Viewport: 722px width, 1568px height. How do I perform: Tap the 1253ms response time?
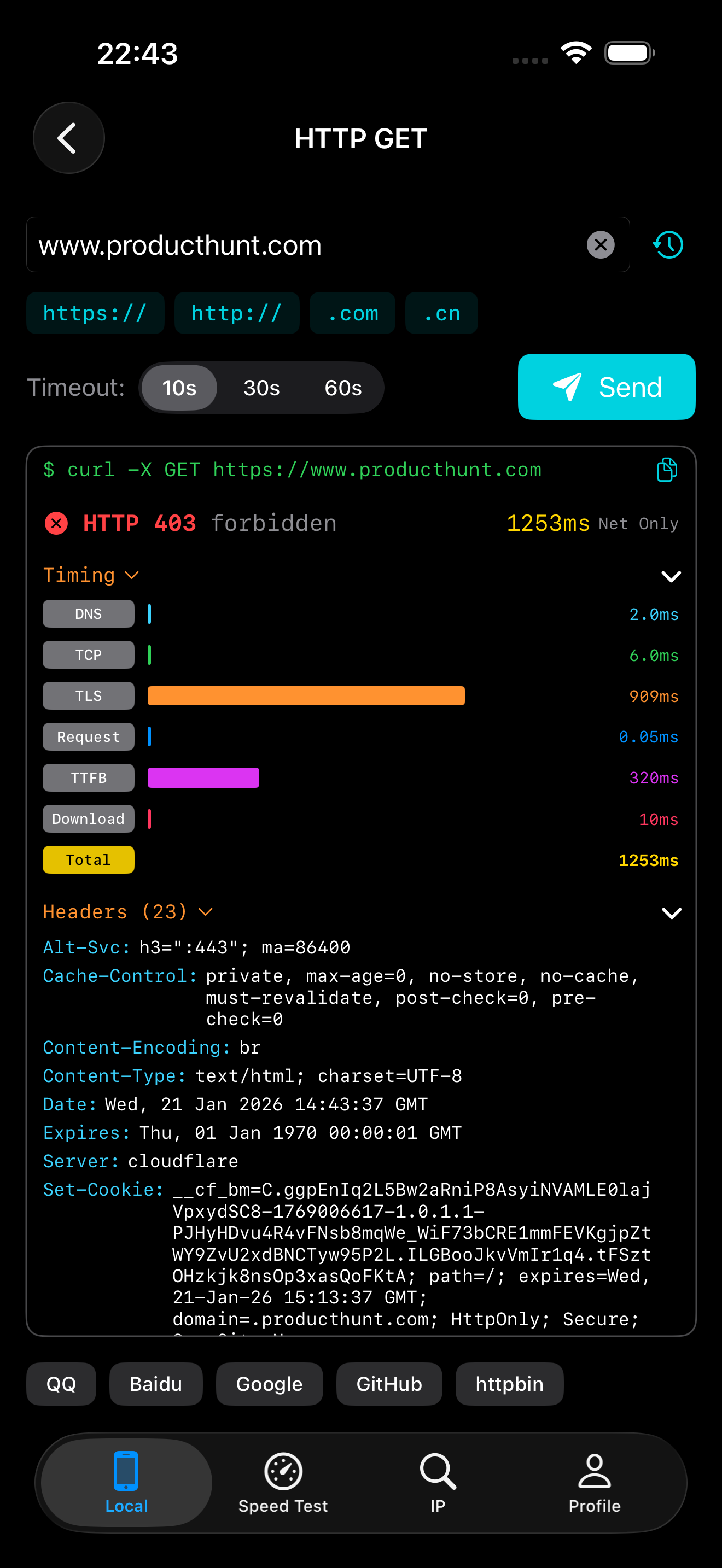click(548, 523)
